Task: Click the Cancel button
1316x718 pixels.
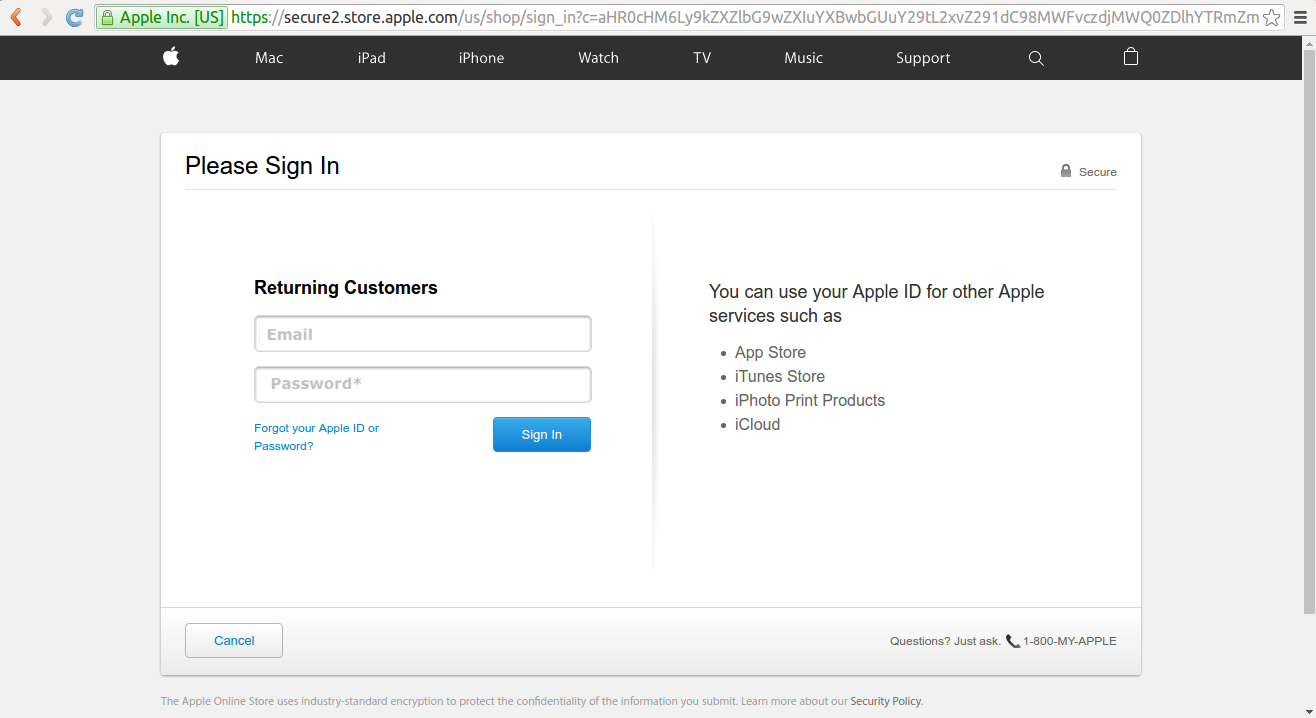Action: coord(234,640)
